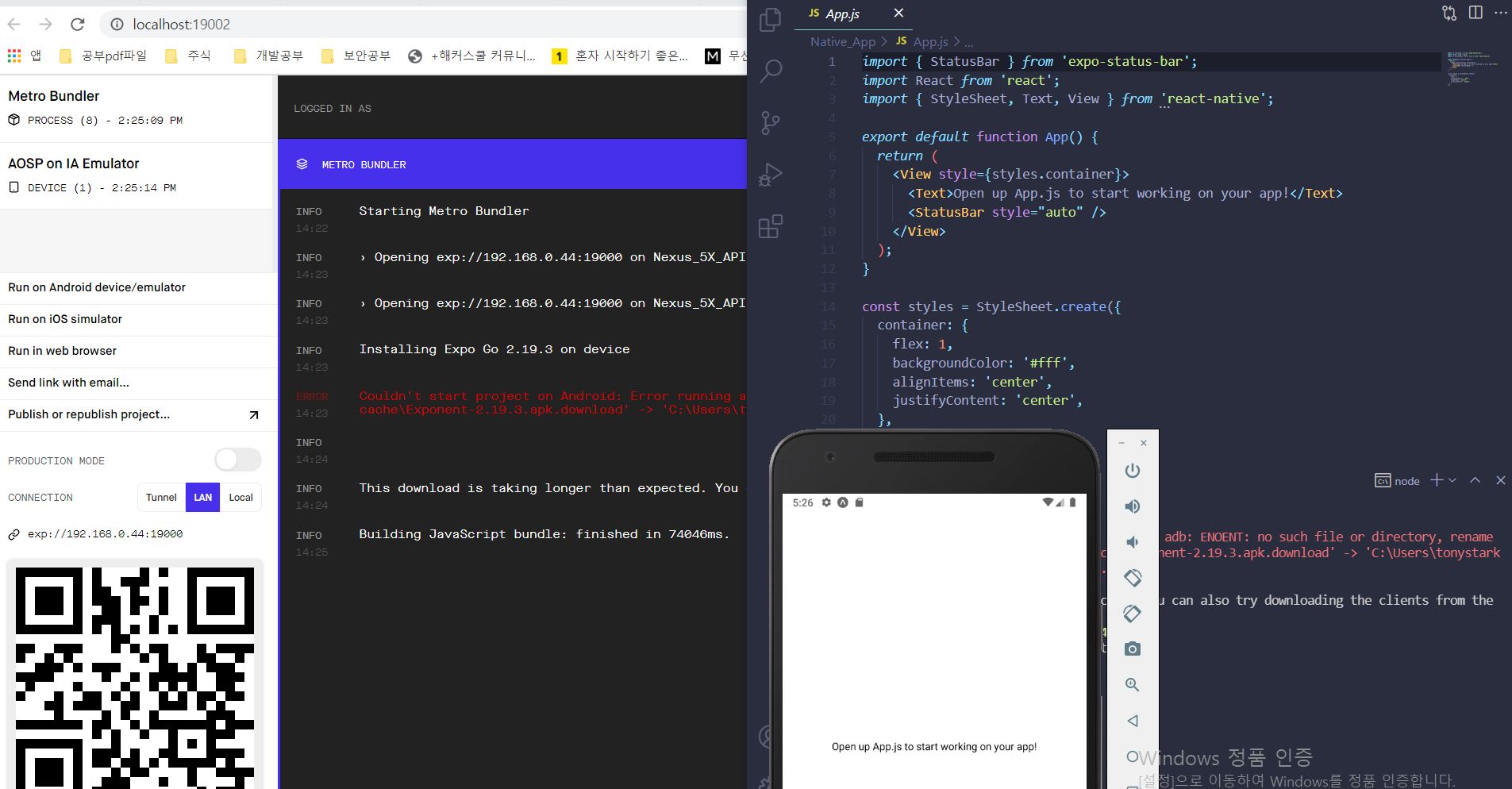1512x789 pixels.
Task: Select Local connection type
Action: coord(240,498)
